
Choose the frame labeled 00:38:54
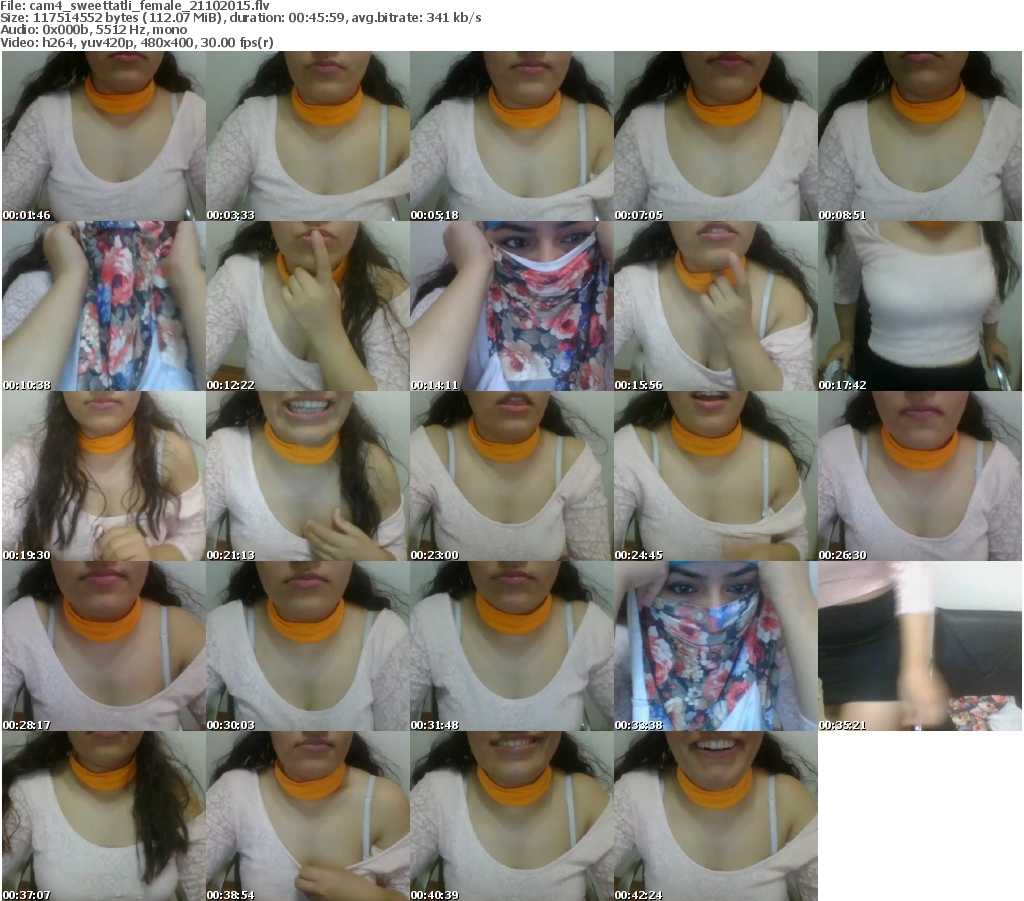[x=308, y=816]
